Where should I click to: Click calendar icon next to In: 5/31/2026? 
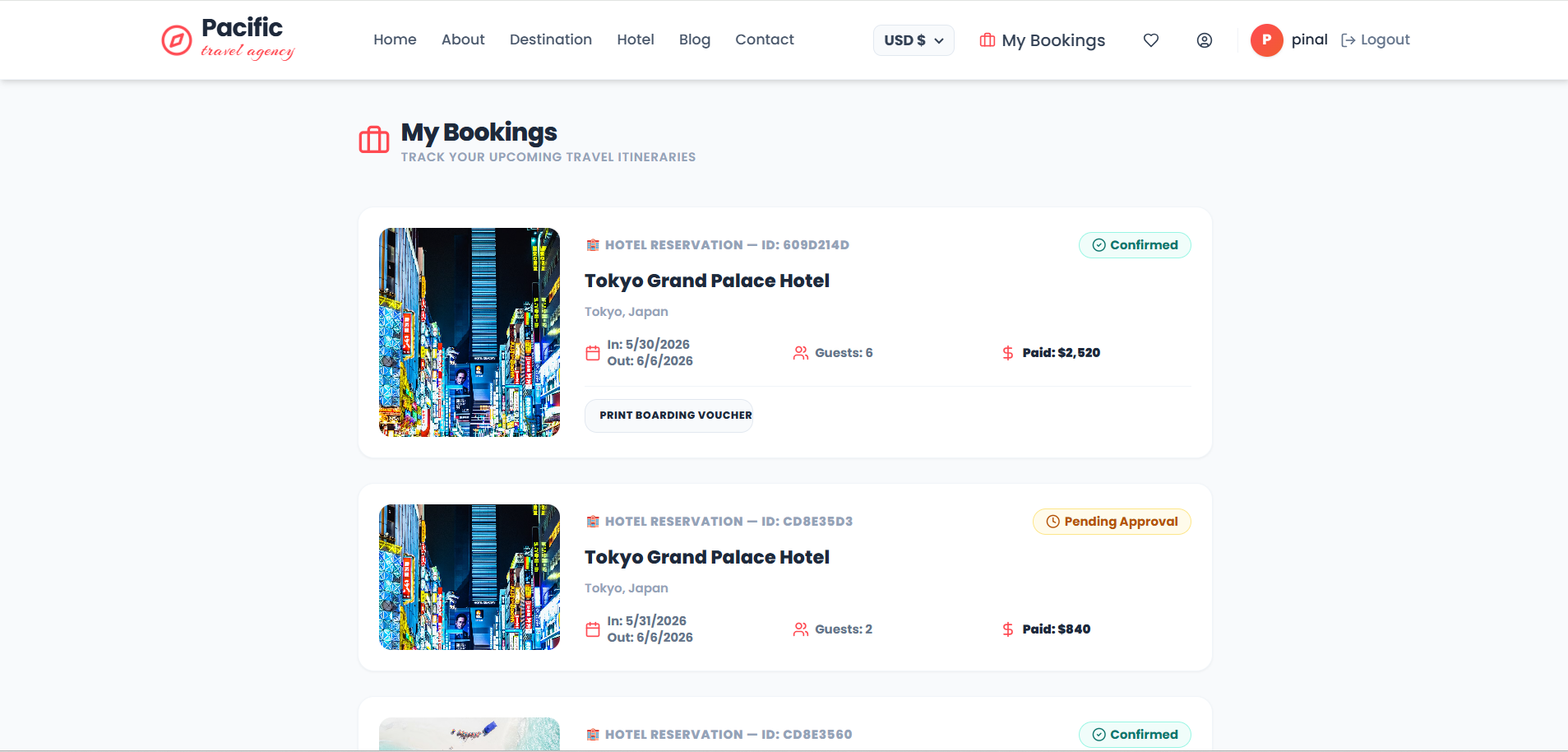click(x=593, y=629)
